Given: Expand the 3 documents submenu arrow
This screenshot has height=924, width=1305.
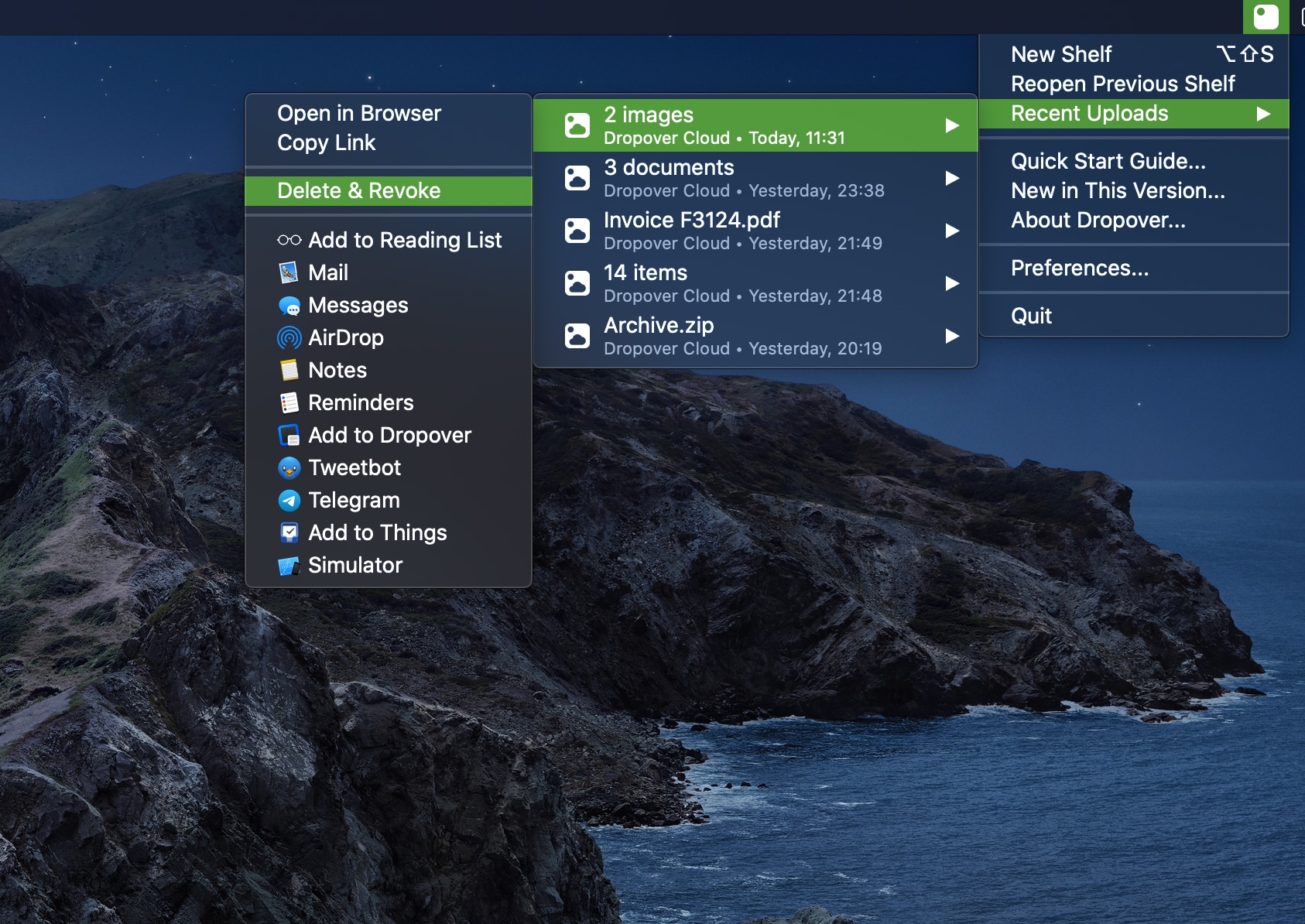Looking at the screenshot, I should (952, 178).
